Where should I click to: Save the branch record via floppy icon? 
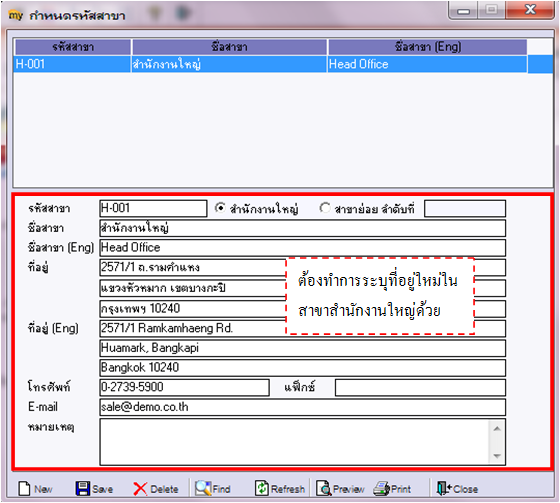pyautogui.click(x=82, y=488)
